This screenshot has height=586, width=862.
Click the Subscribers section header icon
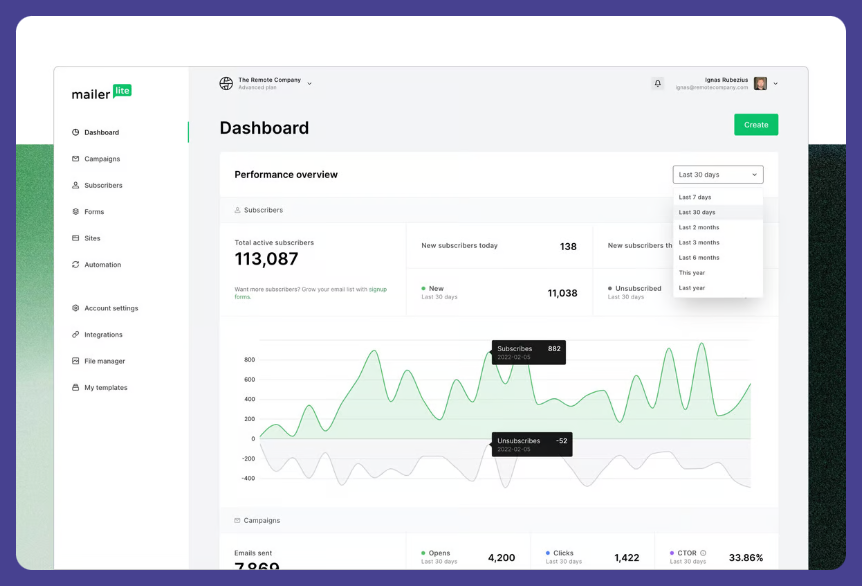237,210
